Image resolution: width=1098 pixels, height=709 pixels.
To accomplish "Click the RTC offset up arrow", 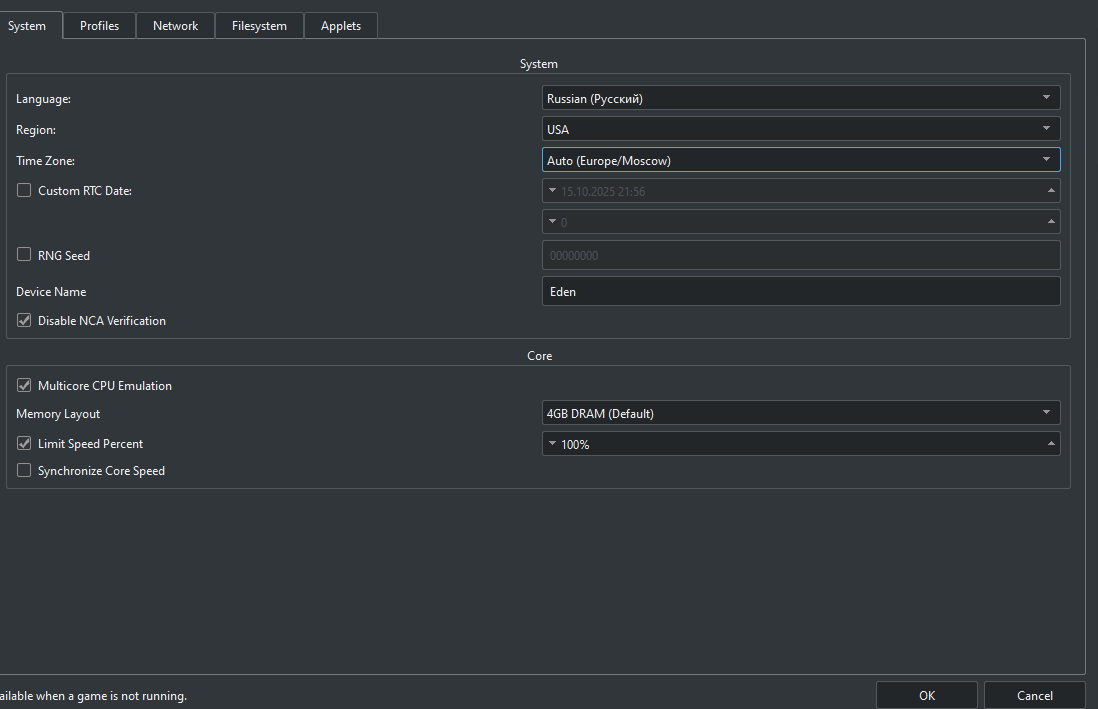I will pyautogui.click(x=1051, y=221).
